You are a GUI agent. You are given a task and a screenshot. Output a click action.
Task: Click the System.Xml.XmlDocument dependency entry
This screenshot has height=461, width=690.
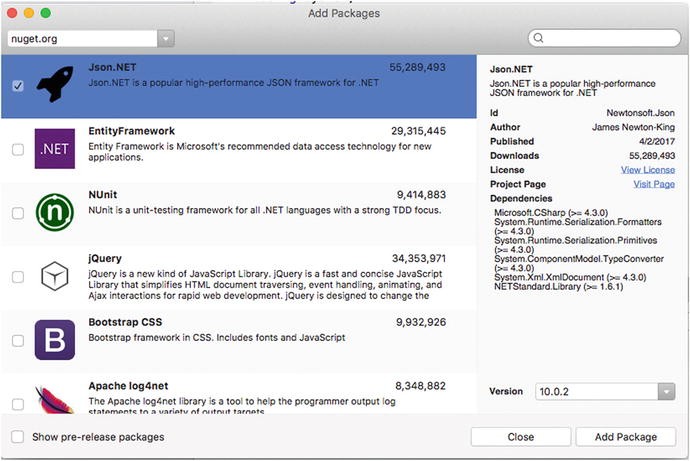(570, 278)
